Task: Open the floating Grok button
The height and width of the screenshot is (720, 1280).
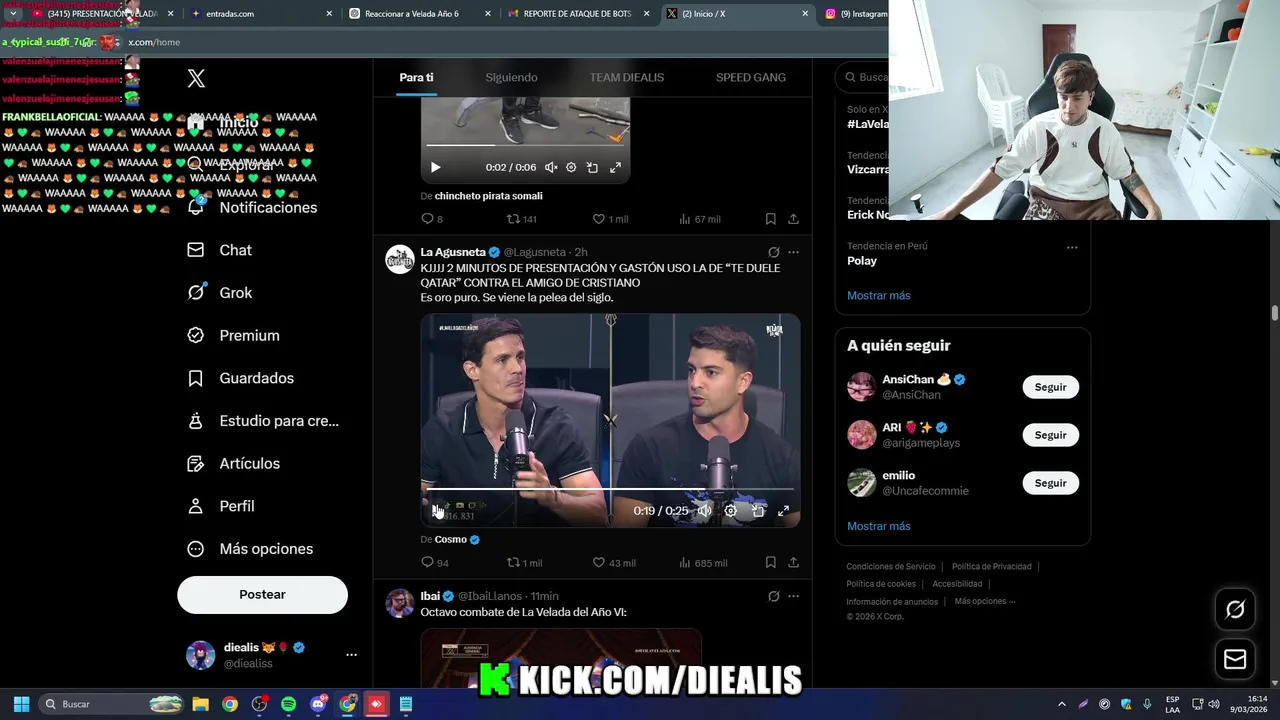Action: point(1235,610)
